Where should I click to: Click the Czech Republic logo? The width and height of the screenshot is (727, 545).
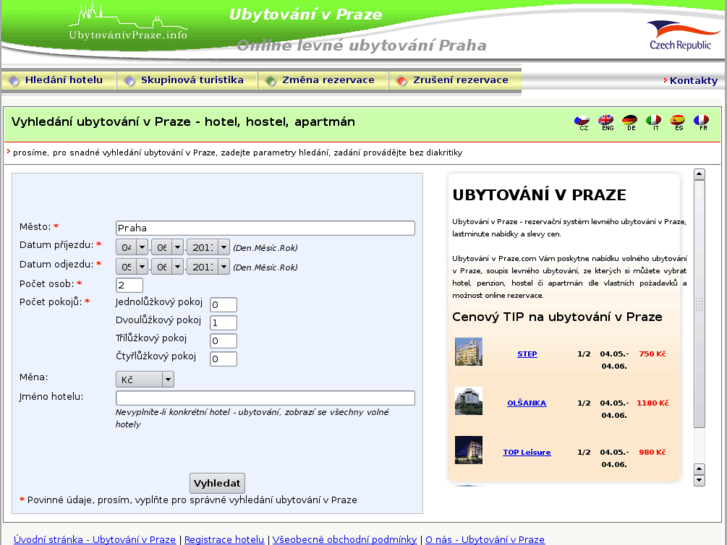pyautogui.click(x=683, y=35)
